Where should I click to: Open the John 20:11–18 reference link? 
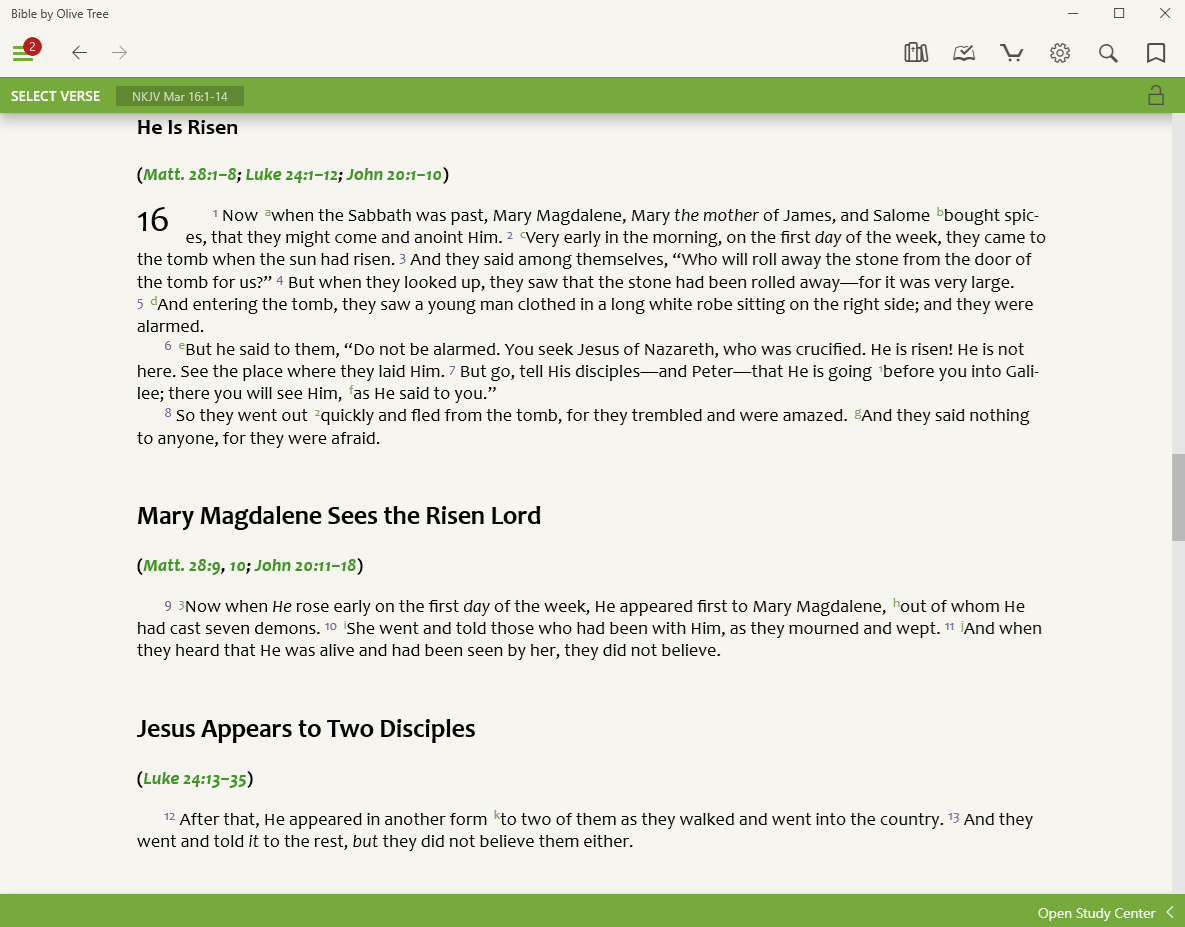tap(305, 566)
